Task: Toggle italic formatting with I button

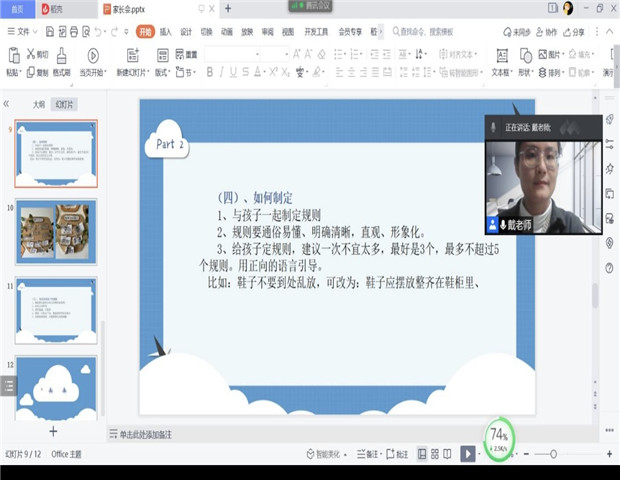Action: pyautogui.click(x=226, y=72)
